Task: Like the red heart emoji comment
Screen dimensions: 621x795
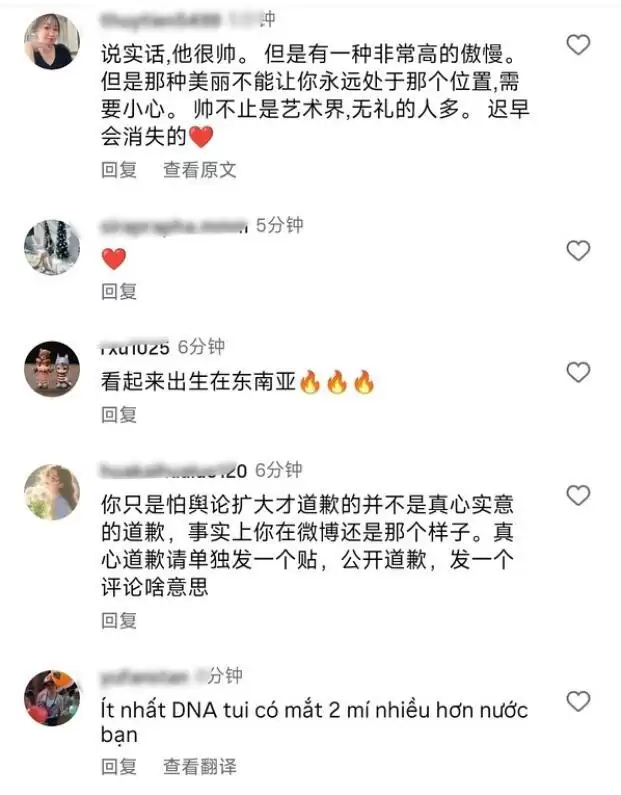Action: [578, 251]
